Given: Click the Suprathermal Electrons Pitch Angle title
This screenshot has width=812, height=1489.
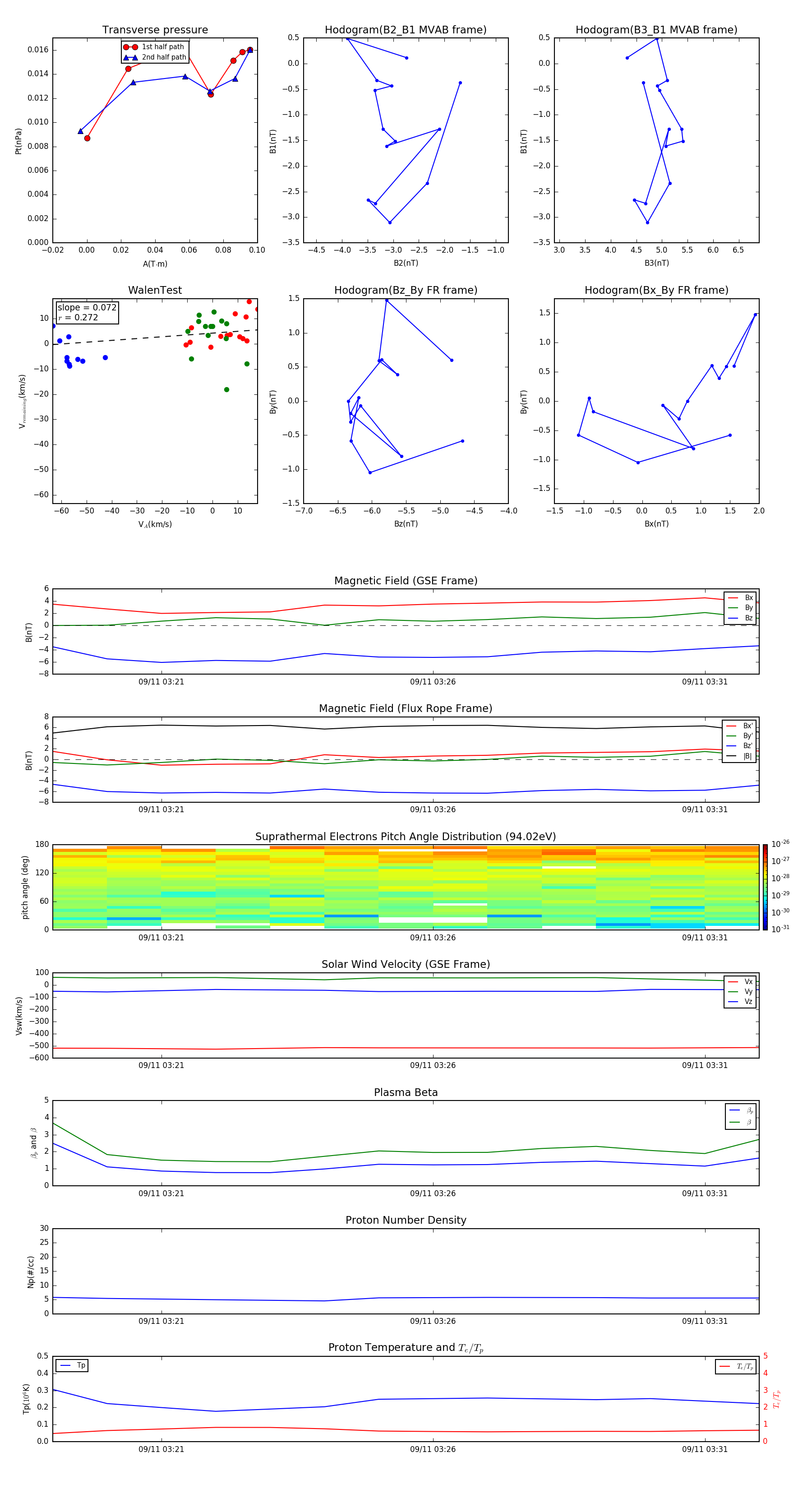Looking at the screenshot, I should [406, 837].
